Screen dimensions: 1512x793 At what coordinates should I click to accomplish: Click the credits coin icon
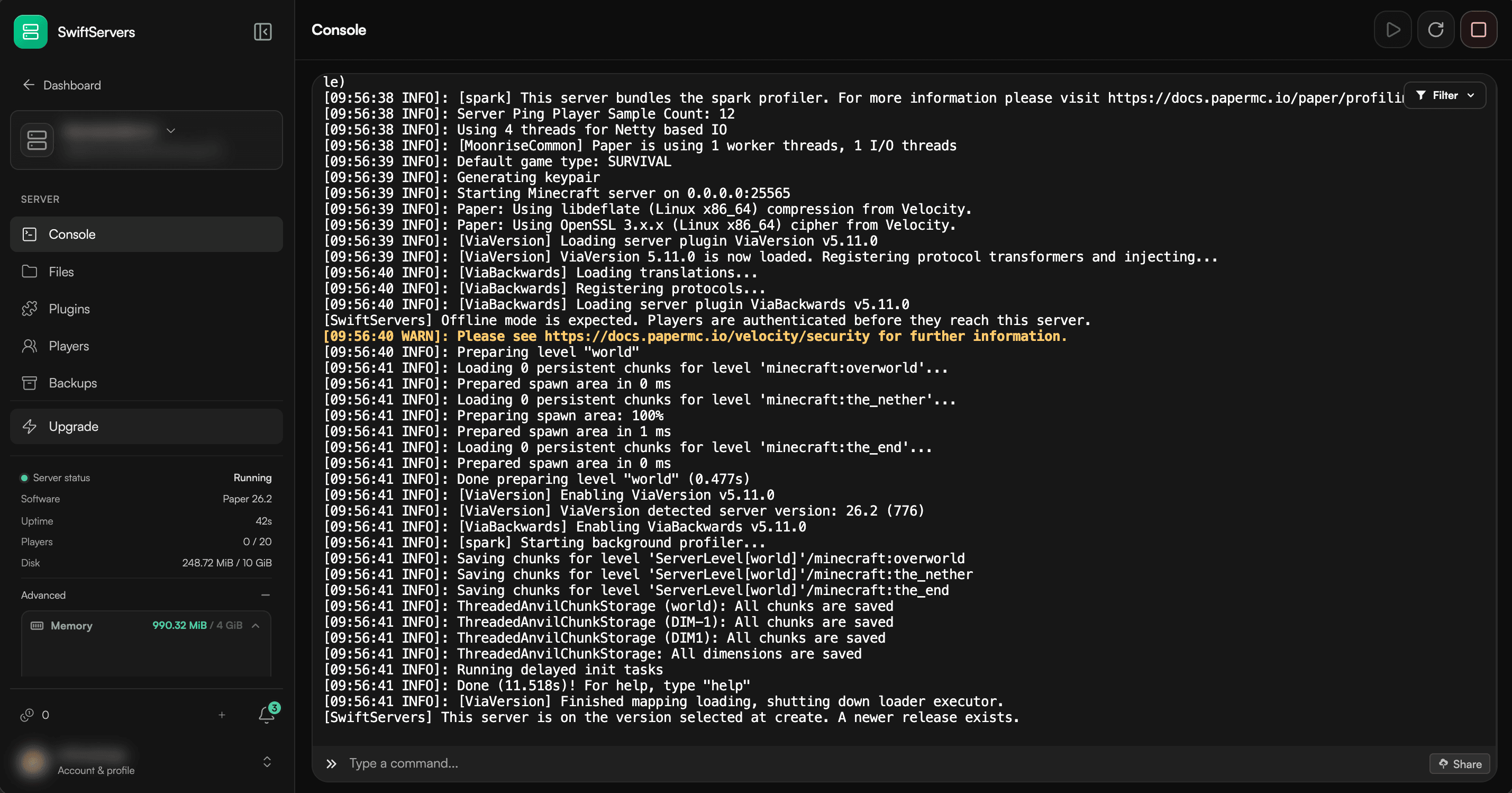click(27, 715)
